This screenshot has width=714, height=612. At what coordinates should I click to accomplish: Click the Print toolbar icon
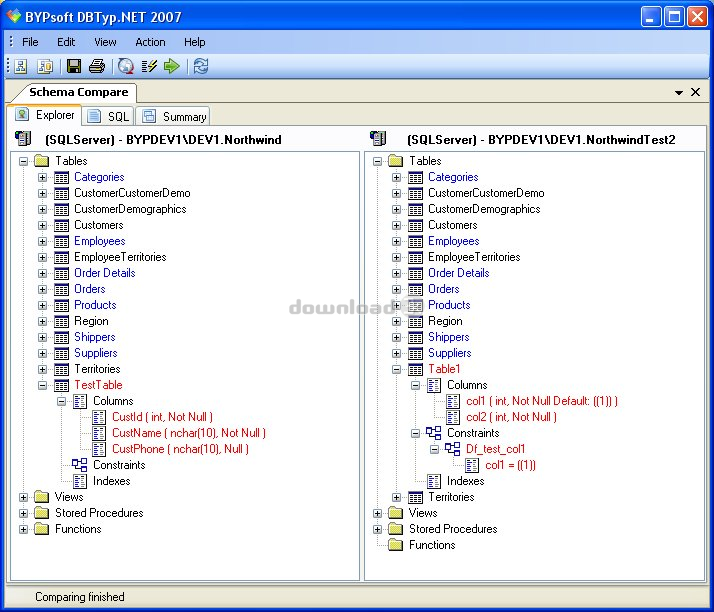(x=97, y=67)
